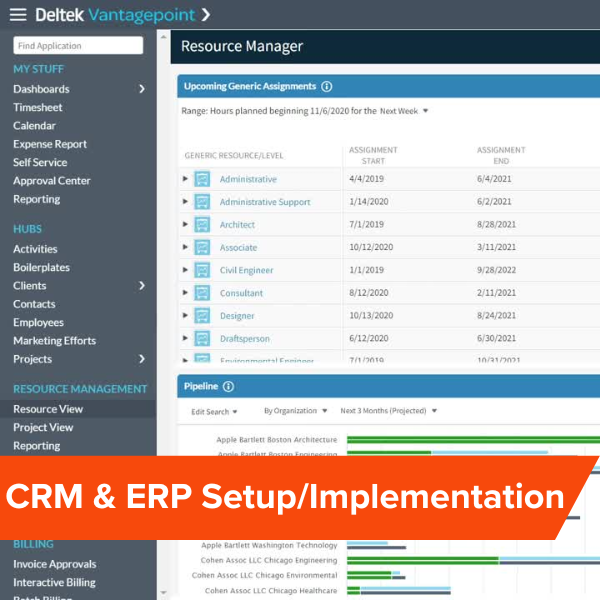This screenshot has width=600, height=600.
Task: Open the Contacts hub
Action: [34, 304]
